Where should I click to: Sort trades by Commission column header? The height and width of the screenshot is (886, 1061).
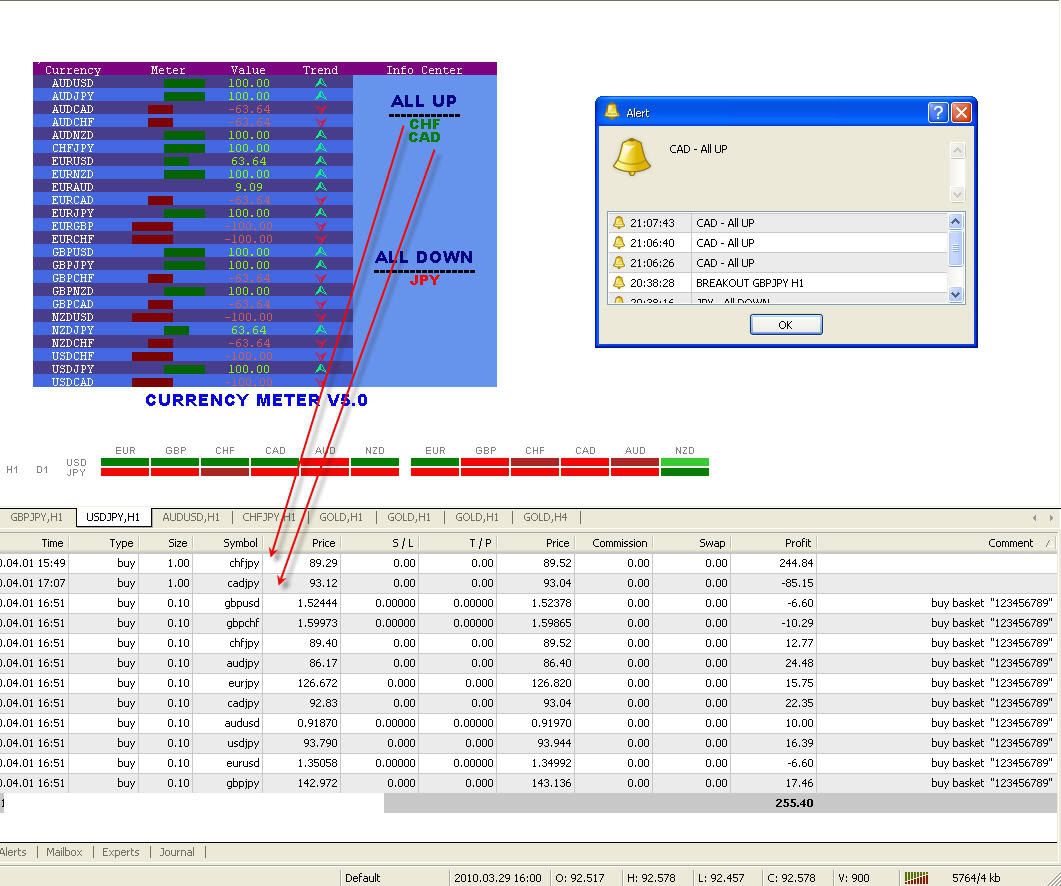click(614, 543)
